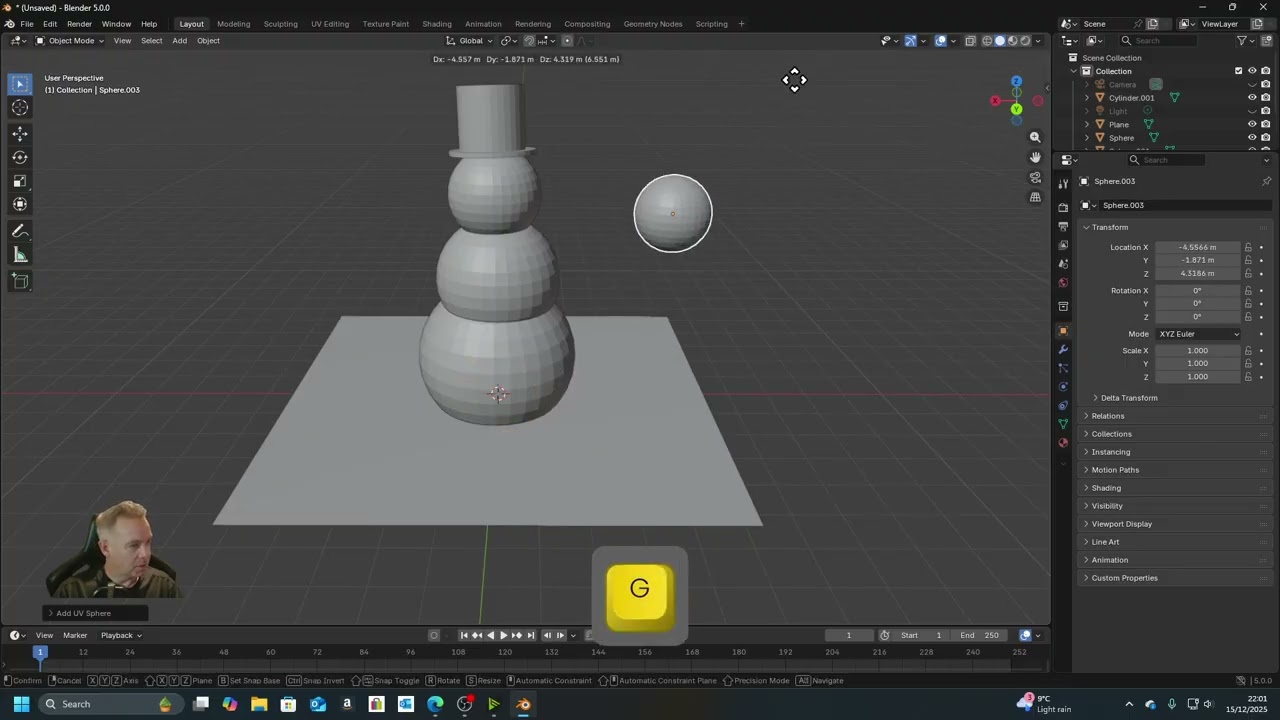The height and width of the screenshot is (720, 1280).
Task: Click the Scale X value field
Action: [x=1198, y=351]
